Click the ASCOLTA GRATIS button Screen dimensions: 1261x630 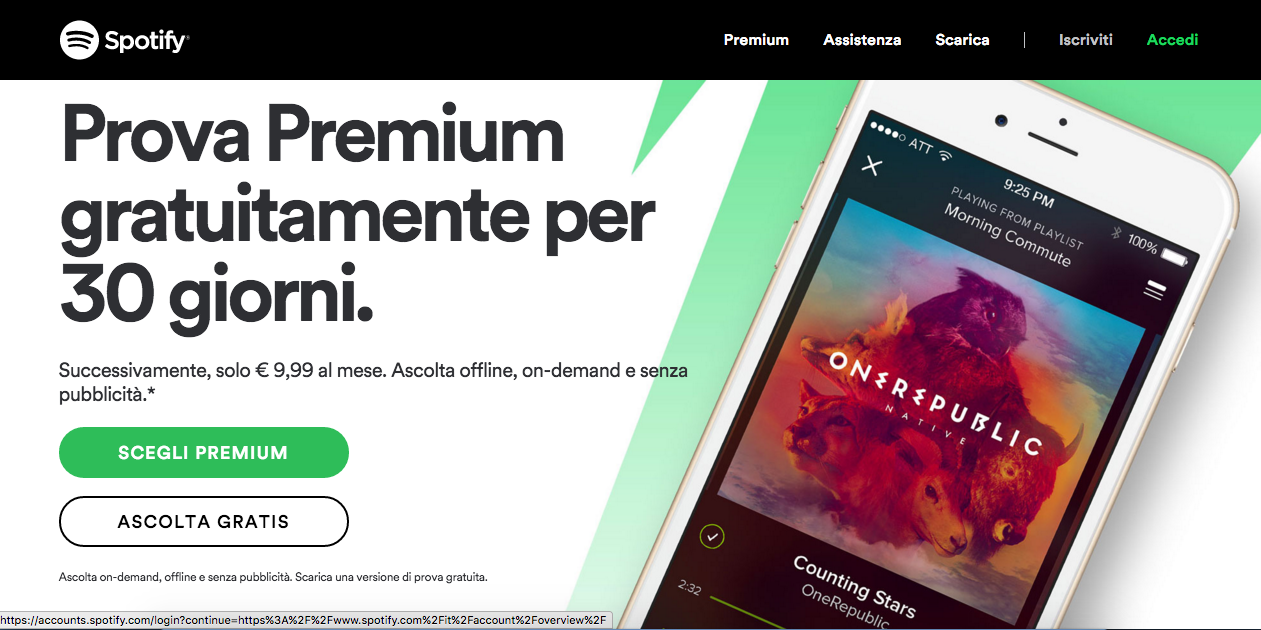click(x=204, y=522)
